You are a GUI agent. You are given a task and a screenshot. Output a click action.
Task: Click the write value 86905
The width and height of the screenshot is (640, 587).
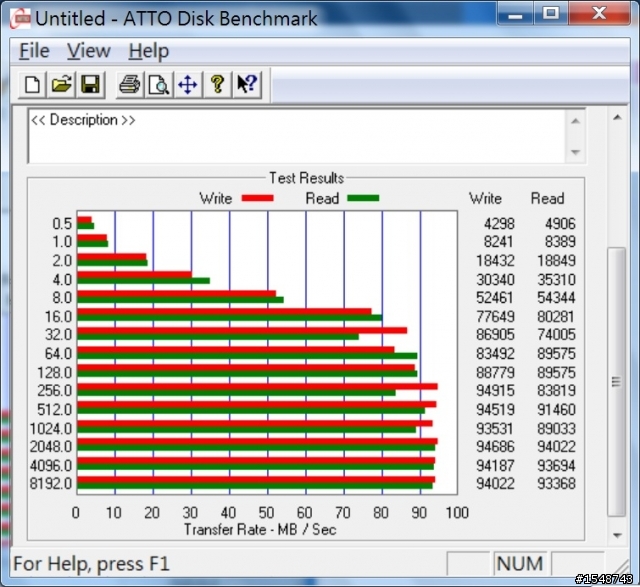496,335
